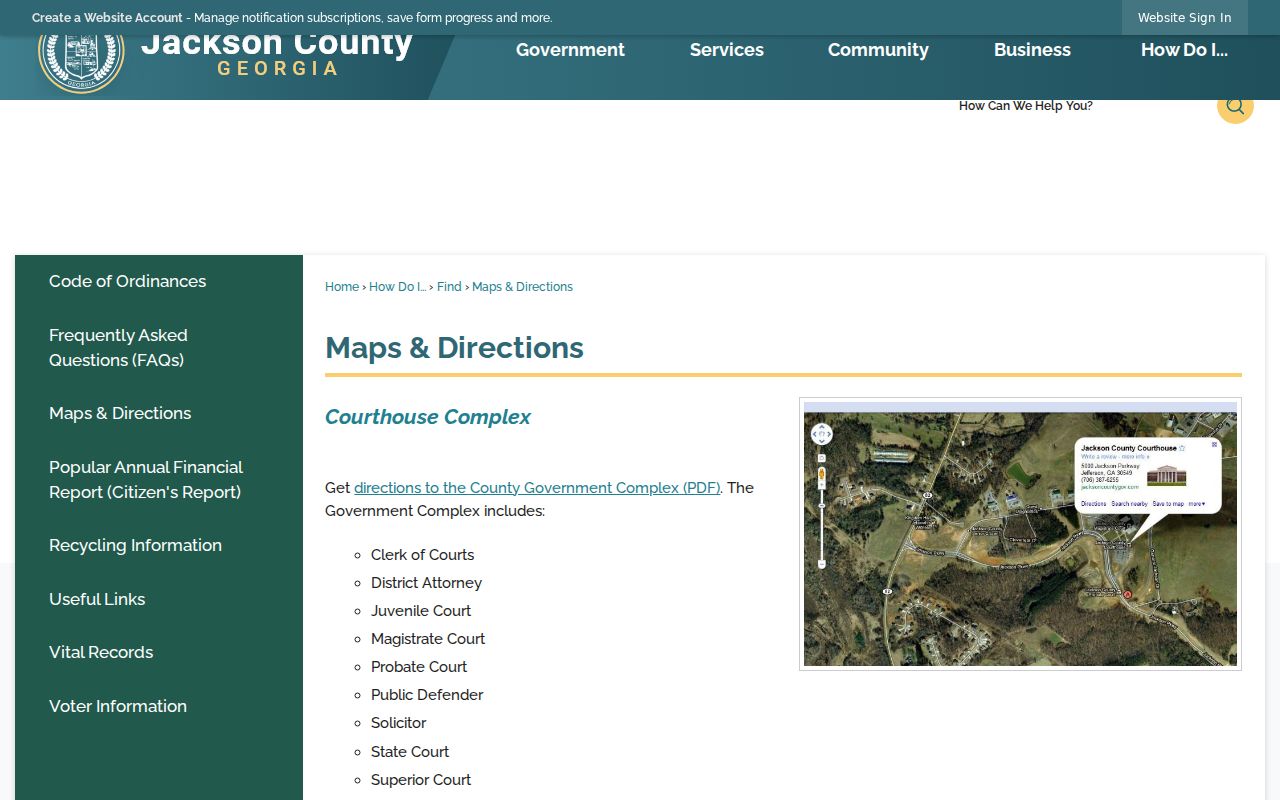The image size is (1280, 800).
Task: Click the District Attorney list item
Action: tap(426, 583)
